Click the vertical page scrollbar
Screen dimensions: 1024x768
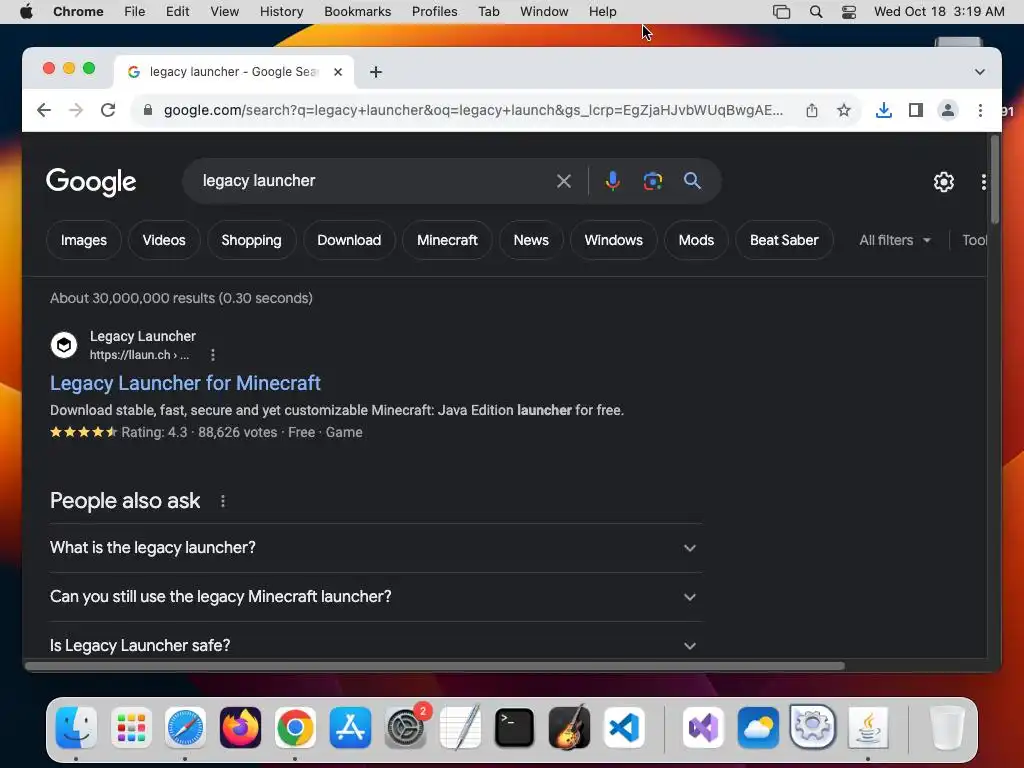(x=995, y=180)
